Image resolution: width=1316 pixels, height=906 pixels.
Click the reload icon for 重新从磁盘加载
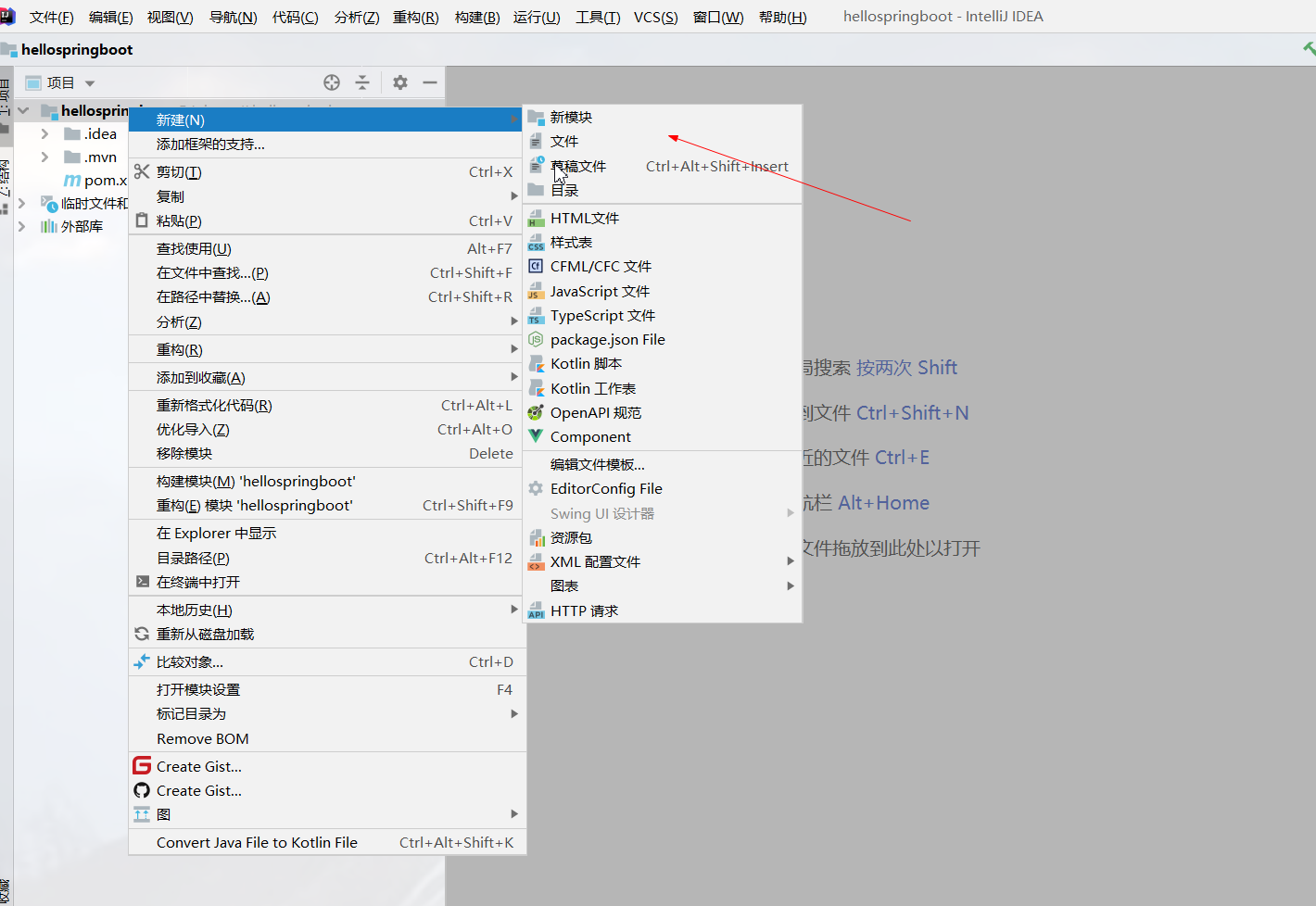(142, 634)
